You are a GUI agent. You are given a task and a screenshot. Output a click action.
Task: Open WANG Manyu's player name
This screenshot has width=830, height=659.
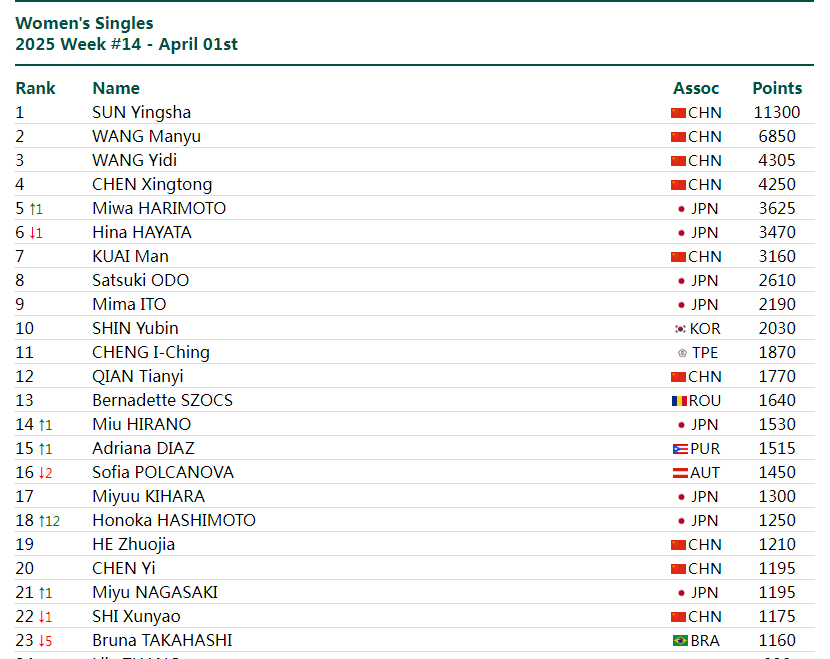(147, 137)
